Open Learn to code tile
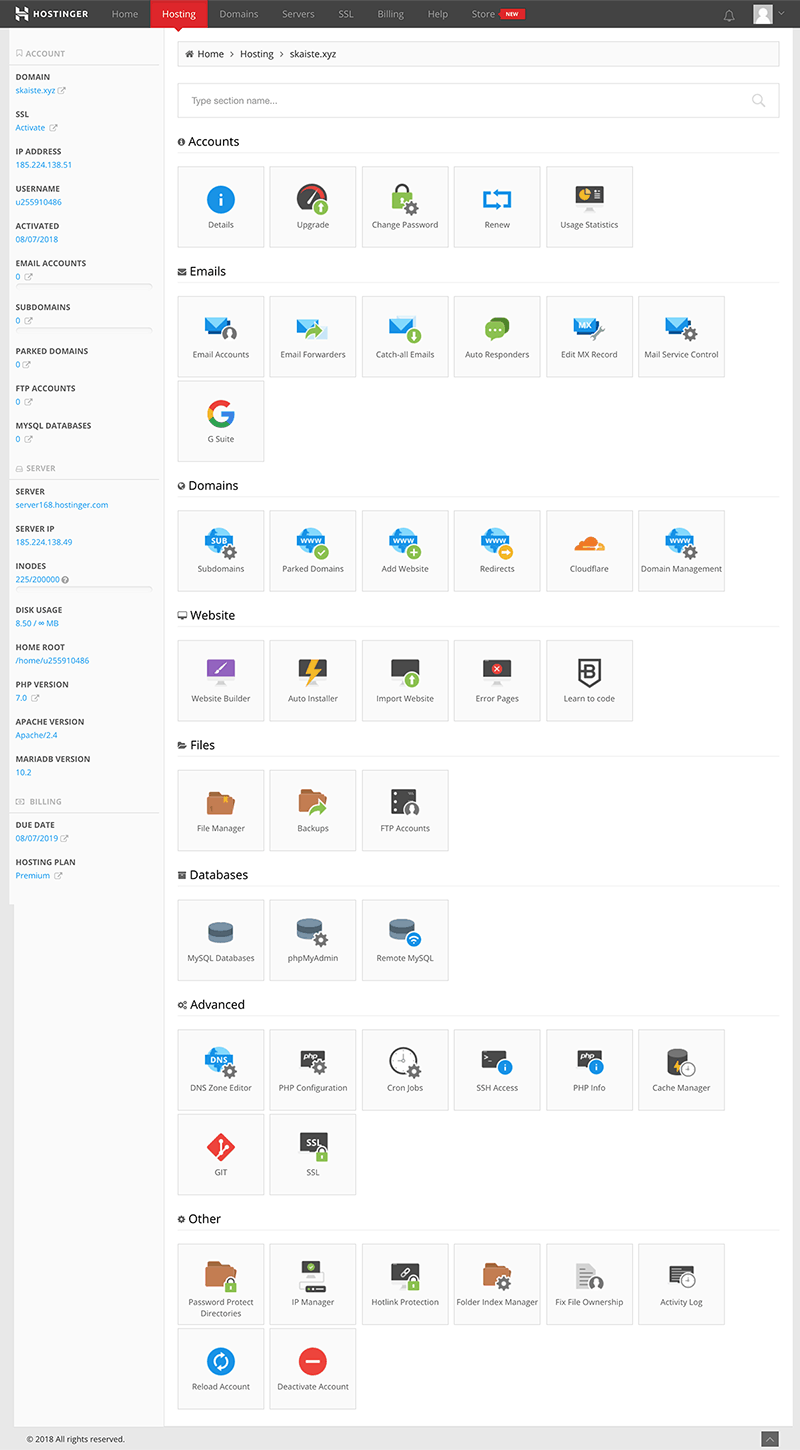The width and height of the screenshot is (800, 1450). (x=589, y=681)
